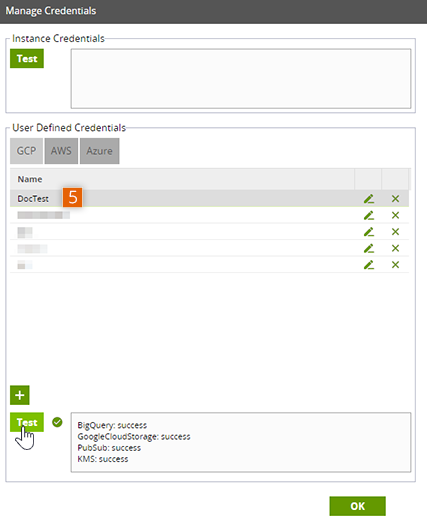
Task: Click the 'BigQuery: success' result line
Action: click(112, 425)
